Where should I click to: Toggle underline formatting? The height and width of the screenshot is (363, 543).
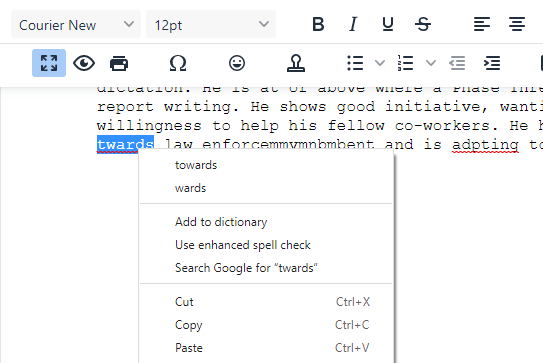[x=388, y=24]
